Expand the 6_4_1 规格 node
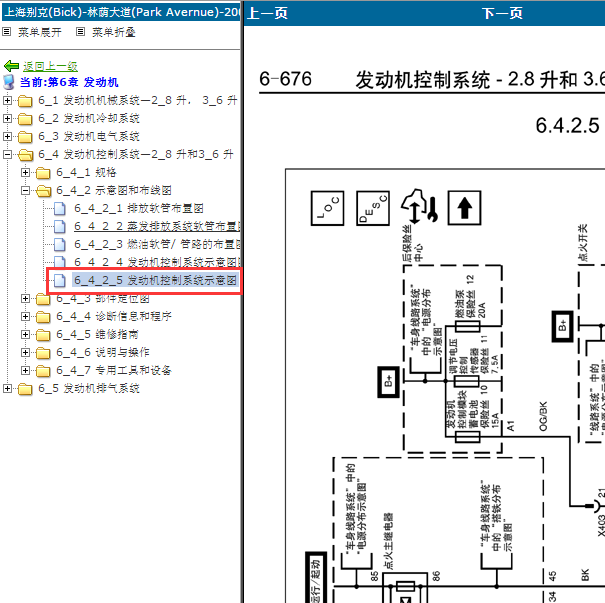This screenshot has width=605, height=603. [x=25, y=172]
